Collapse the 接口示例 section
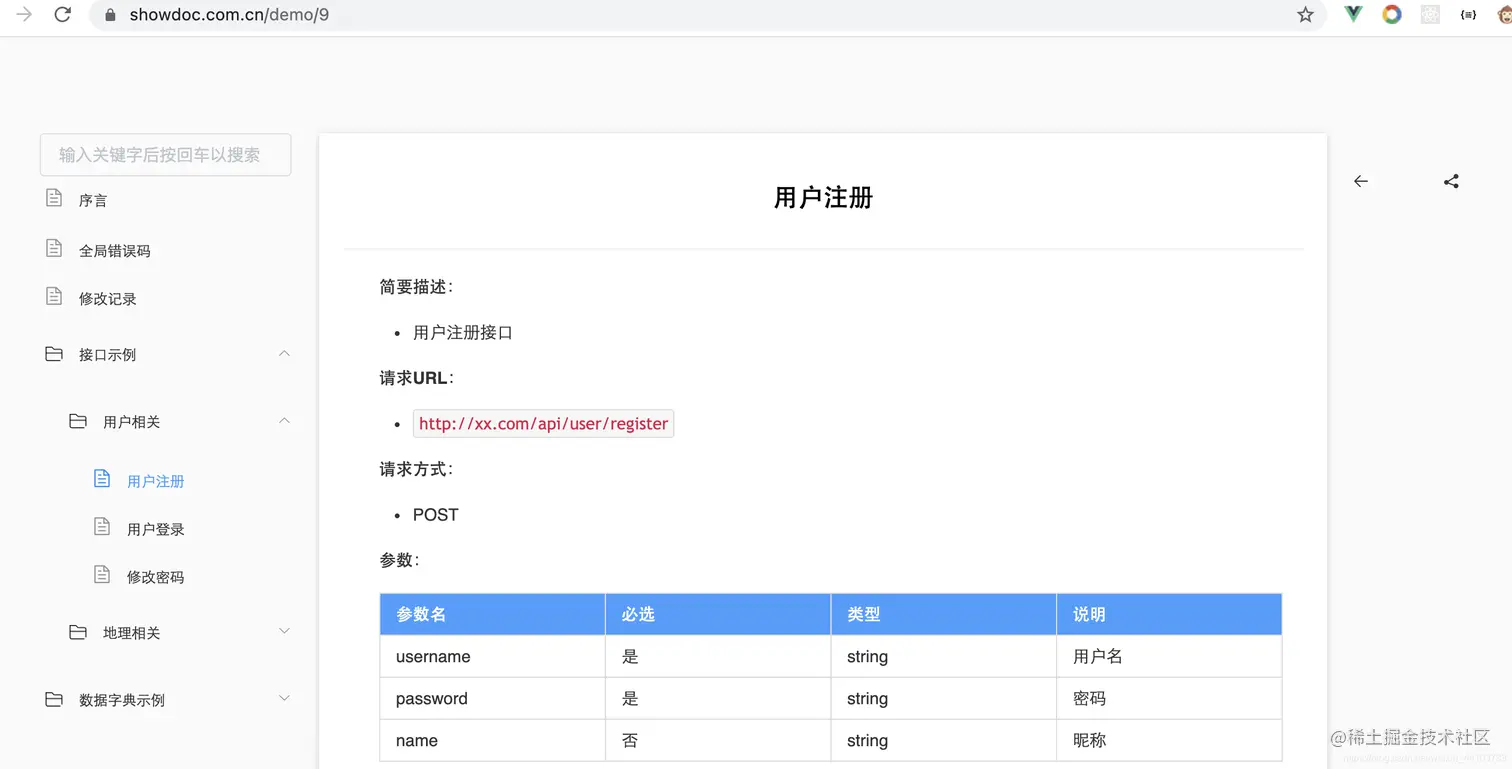This screenshot has height=769, width=1512. (284, 353)
